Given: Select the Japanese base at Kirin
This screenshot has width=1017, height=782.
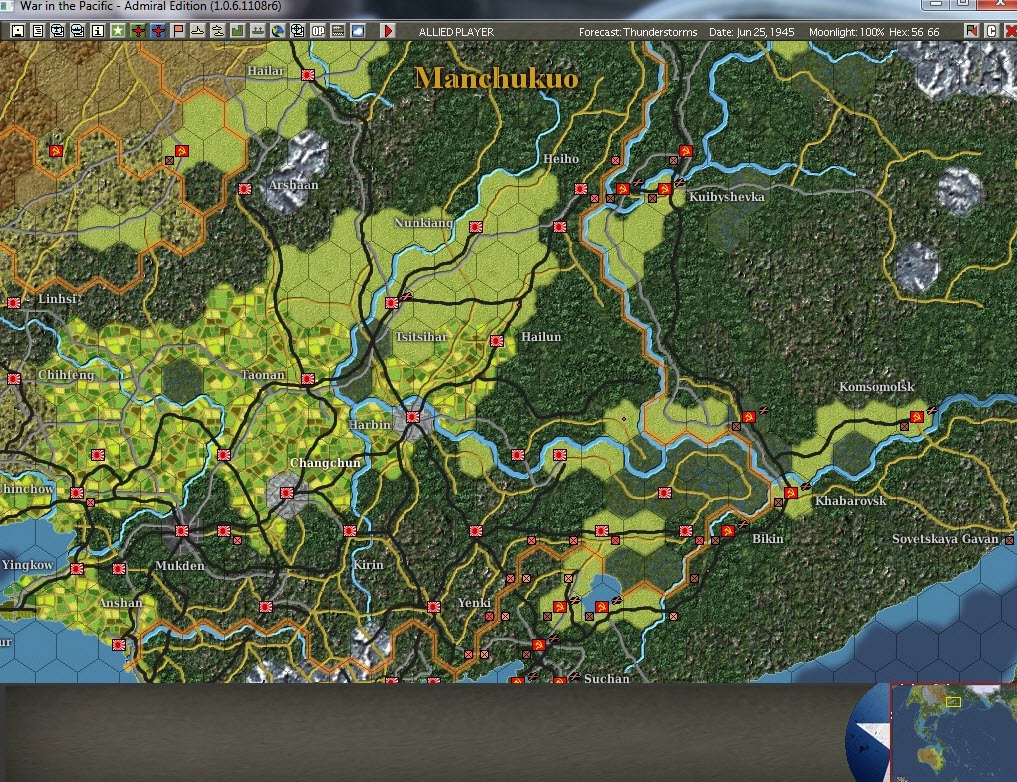Looking at the screenshot, I should tap(350, 531).
